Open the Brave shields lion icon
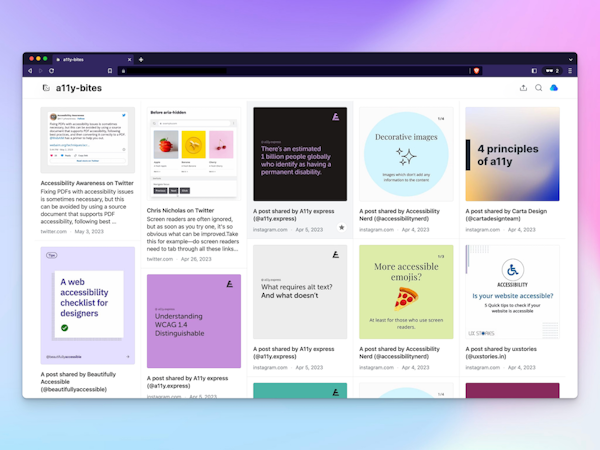This screenshot has height=450, width=600. click(476, 71)
